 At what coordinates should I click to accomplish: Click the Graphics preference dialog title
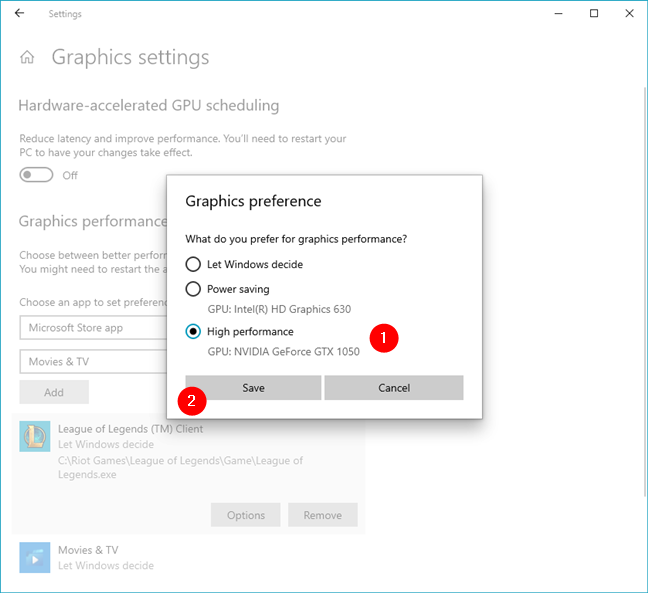[253, 201]
